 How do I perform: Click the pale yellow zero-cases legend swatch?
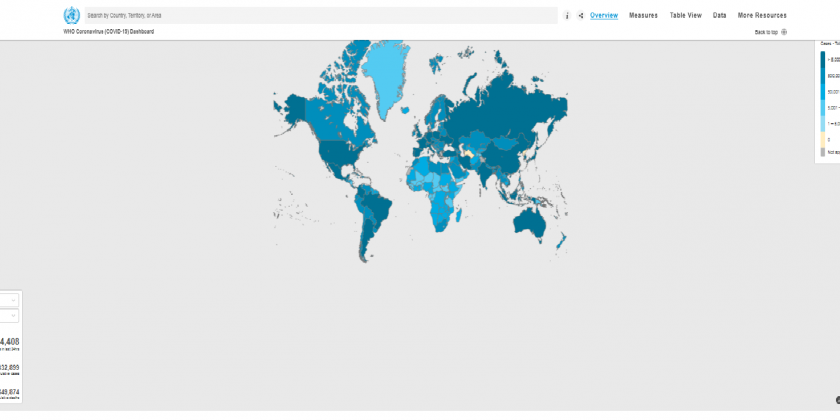point(823,139)
